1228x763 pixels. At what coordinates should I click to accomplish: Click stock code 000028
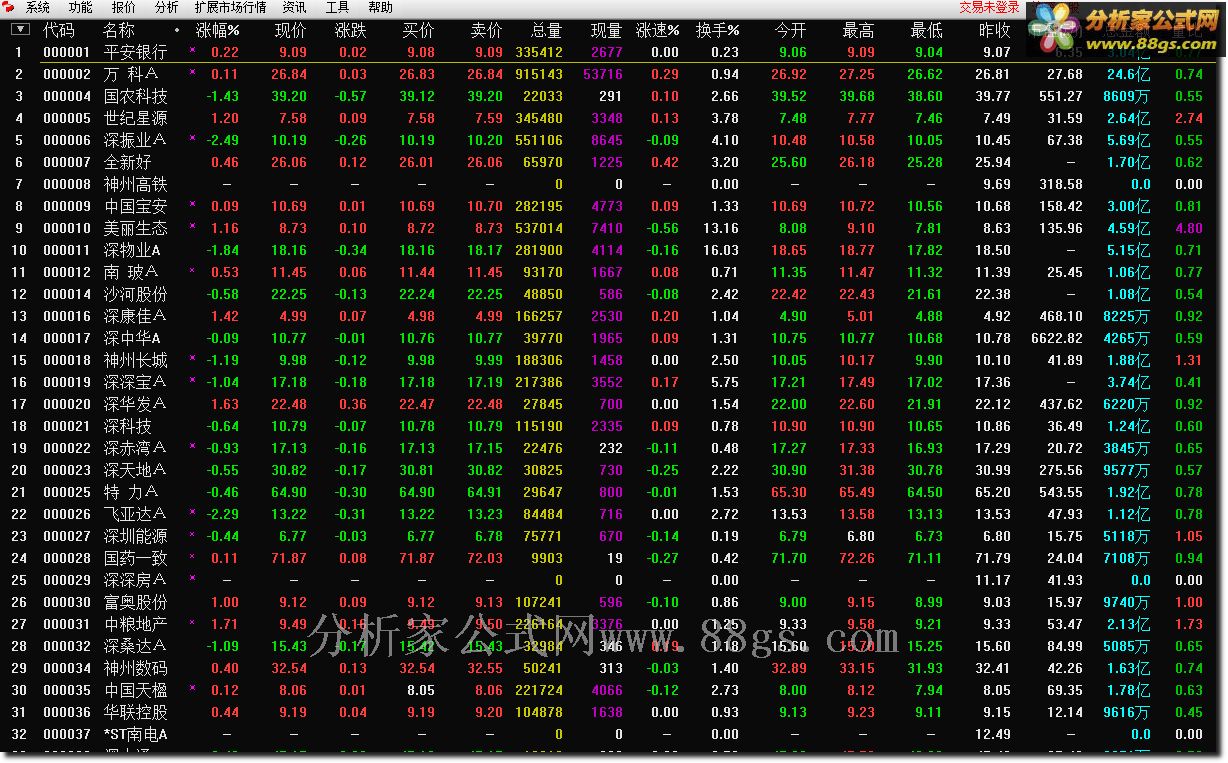coord(67,558)
